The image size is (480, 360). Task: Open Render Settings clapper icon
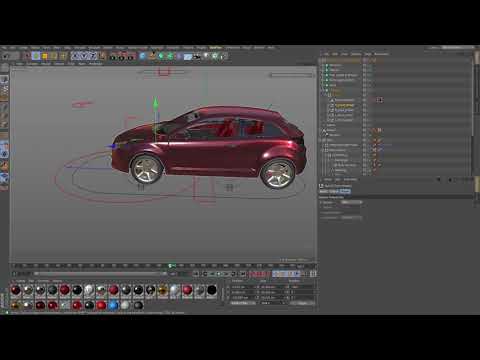click(x=131, y=57)
